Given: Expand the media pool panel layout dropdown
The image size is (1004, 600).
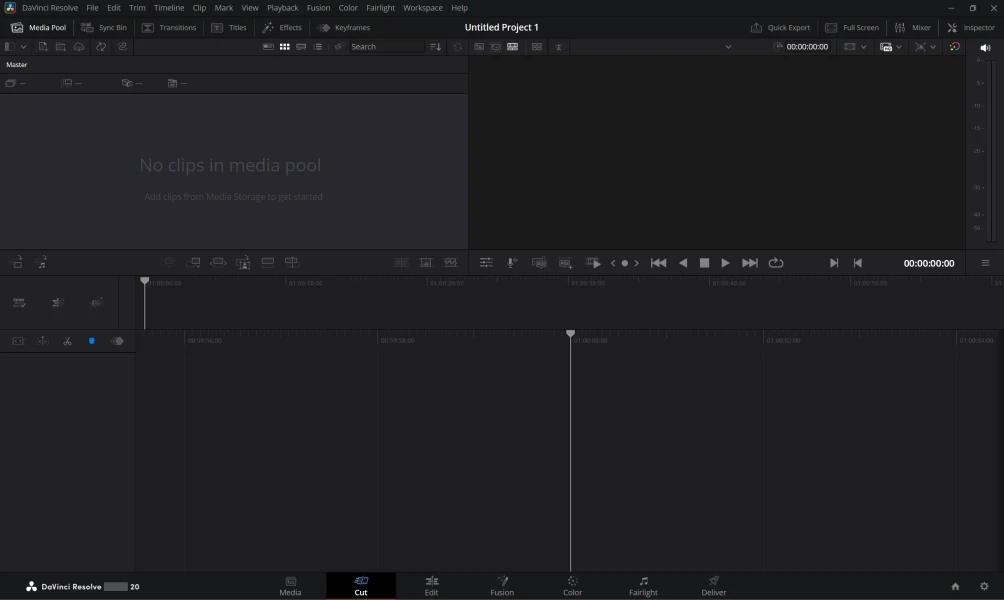Looking at the screenshot, I should coord(15,47).
